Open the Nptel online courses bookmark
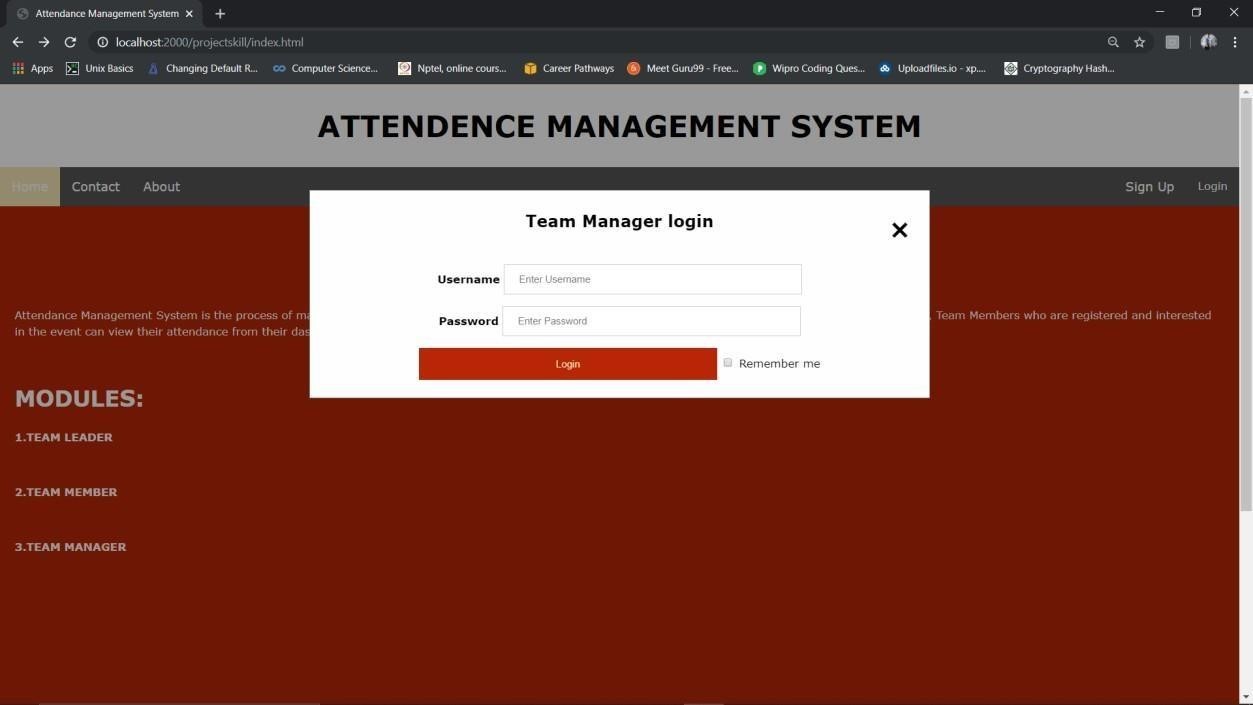 (452, 69)
